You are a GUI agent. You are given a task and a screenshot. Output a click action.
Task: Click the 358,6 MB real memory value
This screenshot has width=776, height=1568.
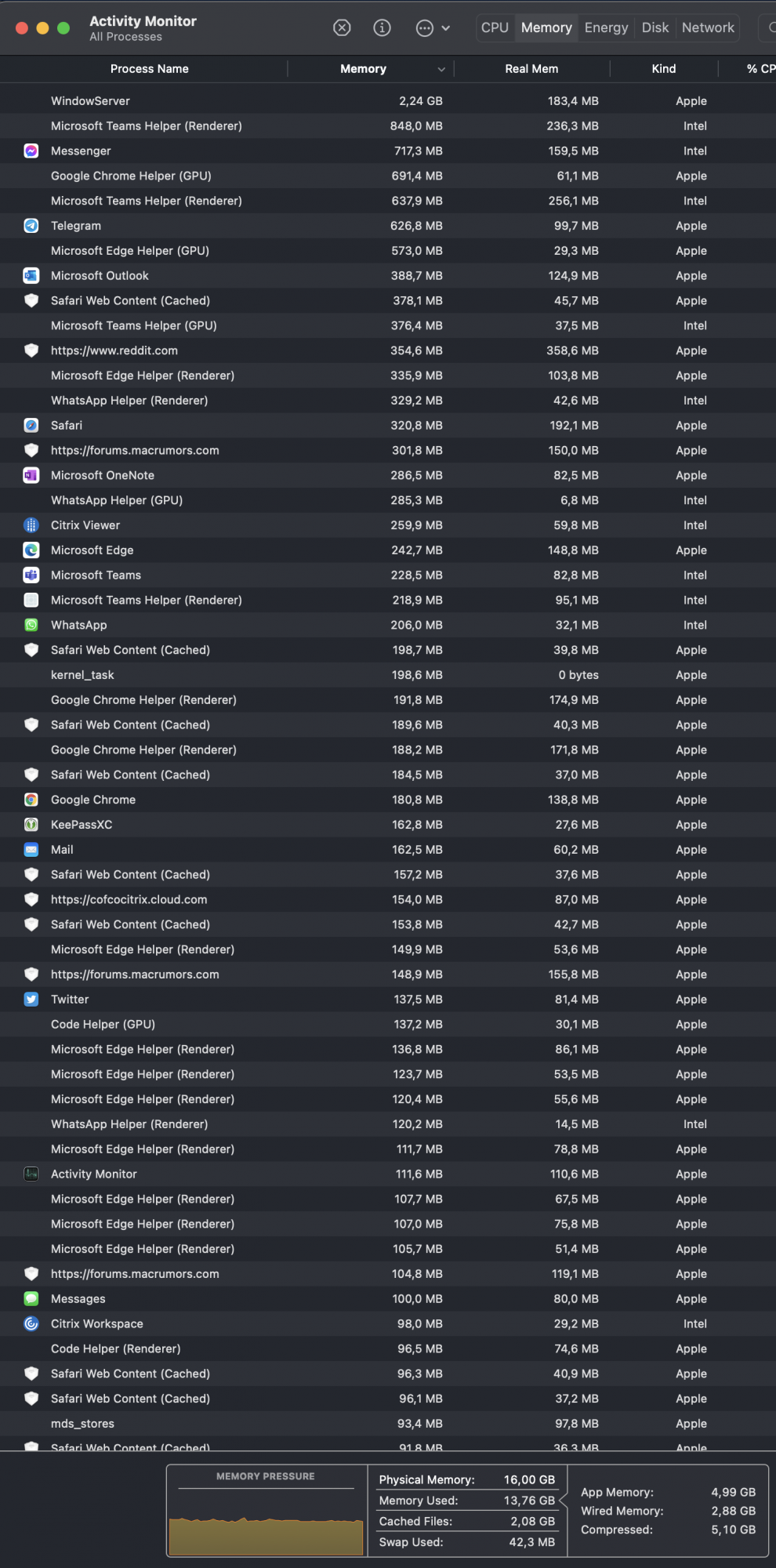[x=572, y=350]
